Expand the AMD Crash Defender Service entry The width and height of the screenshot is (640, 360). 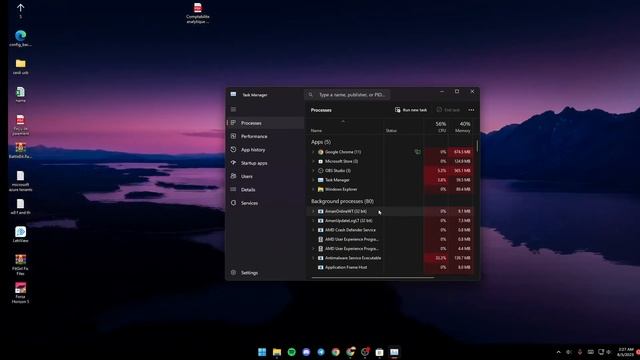313,230
